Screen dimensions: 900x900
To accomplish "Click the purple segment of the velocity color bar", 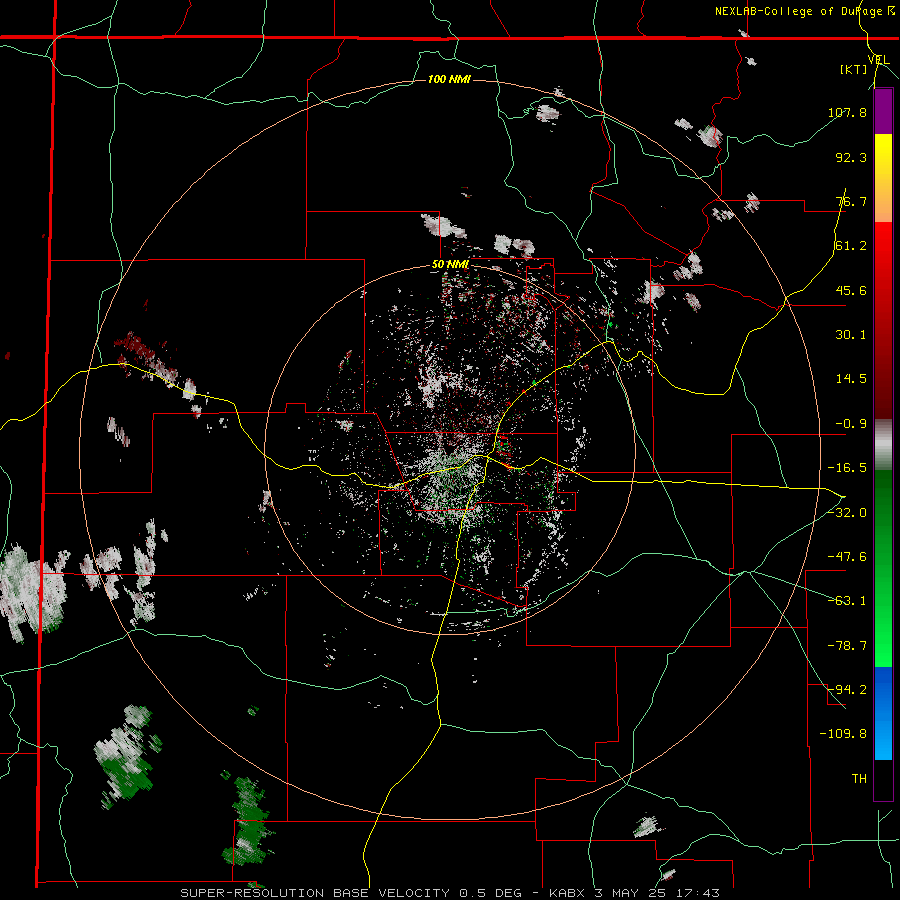I will pyautogui.click(x=883, y=112).
